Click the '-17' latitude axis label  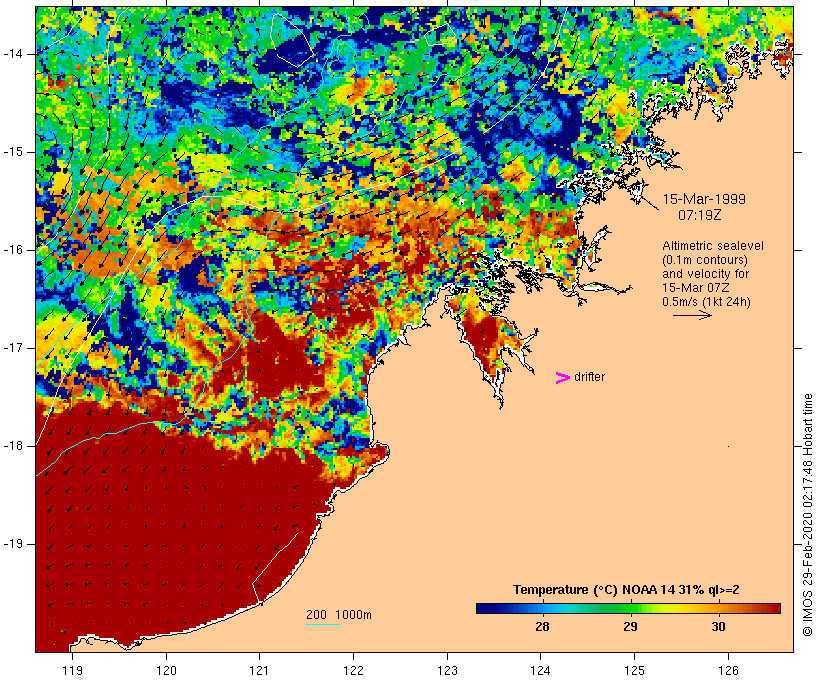pos(13,348)
